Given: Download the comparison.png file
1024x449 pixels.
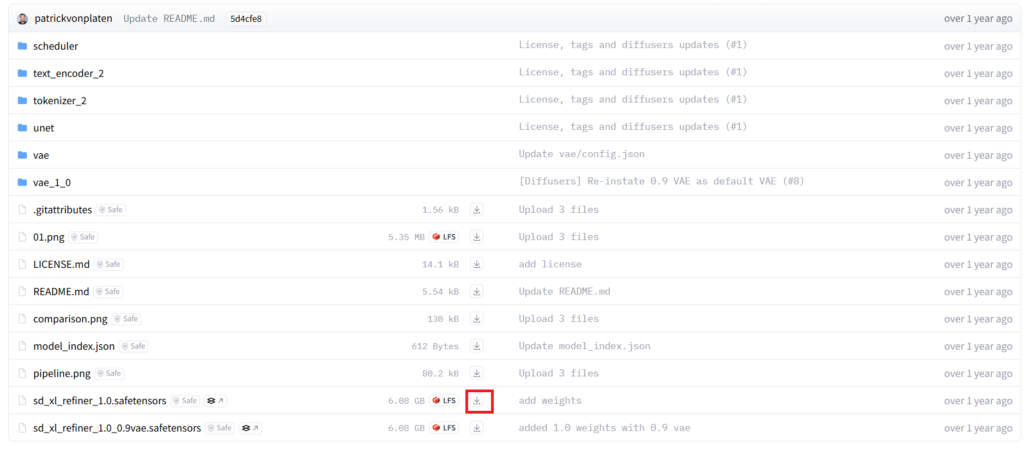Looking at the screenshot, I should point(477,319).
